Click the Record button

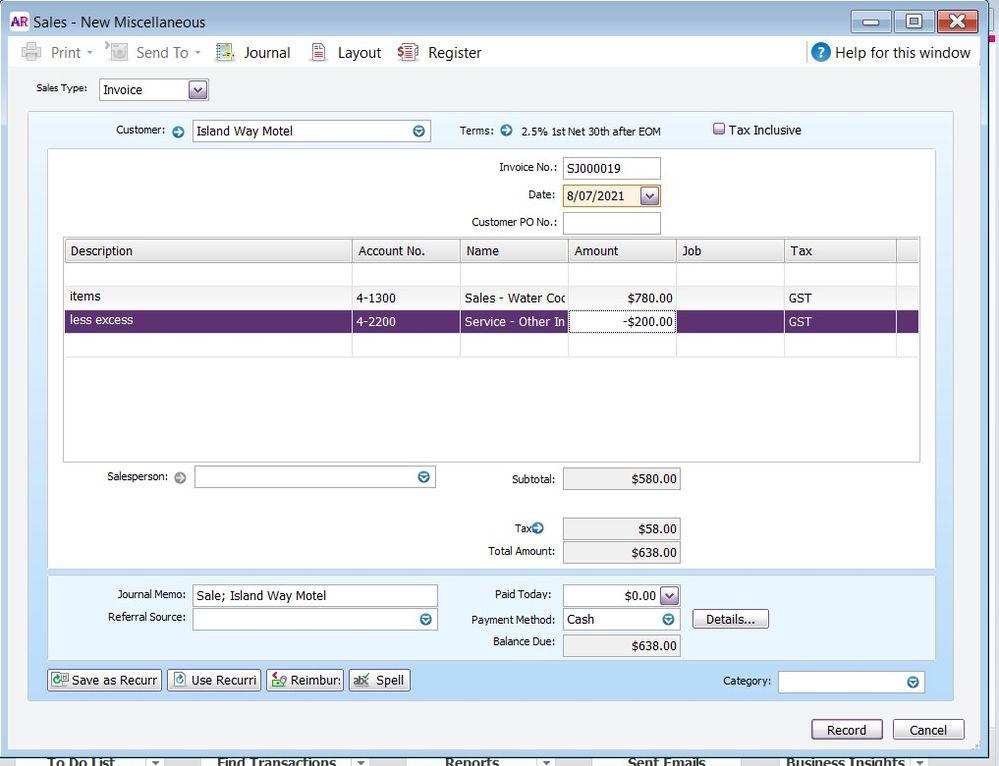point(846,730)
